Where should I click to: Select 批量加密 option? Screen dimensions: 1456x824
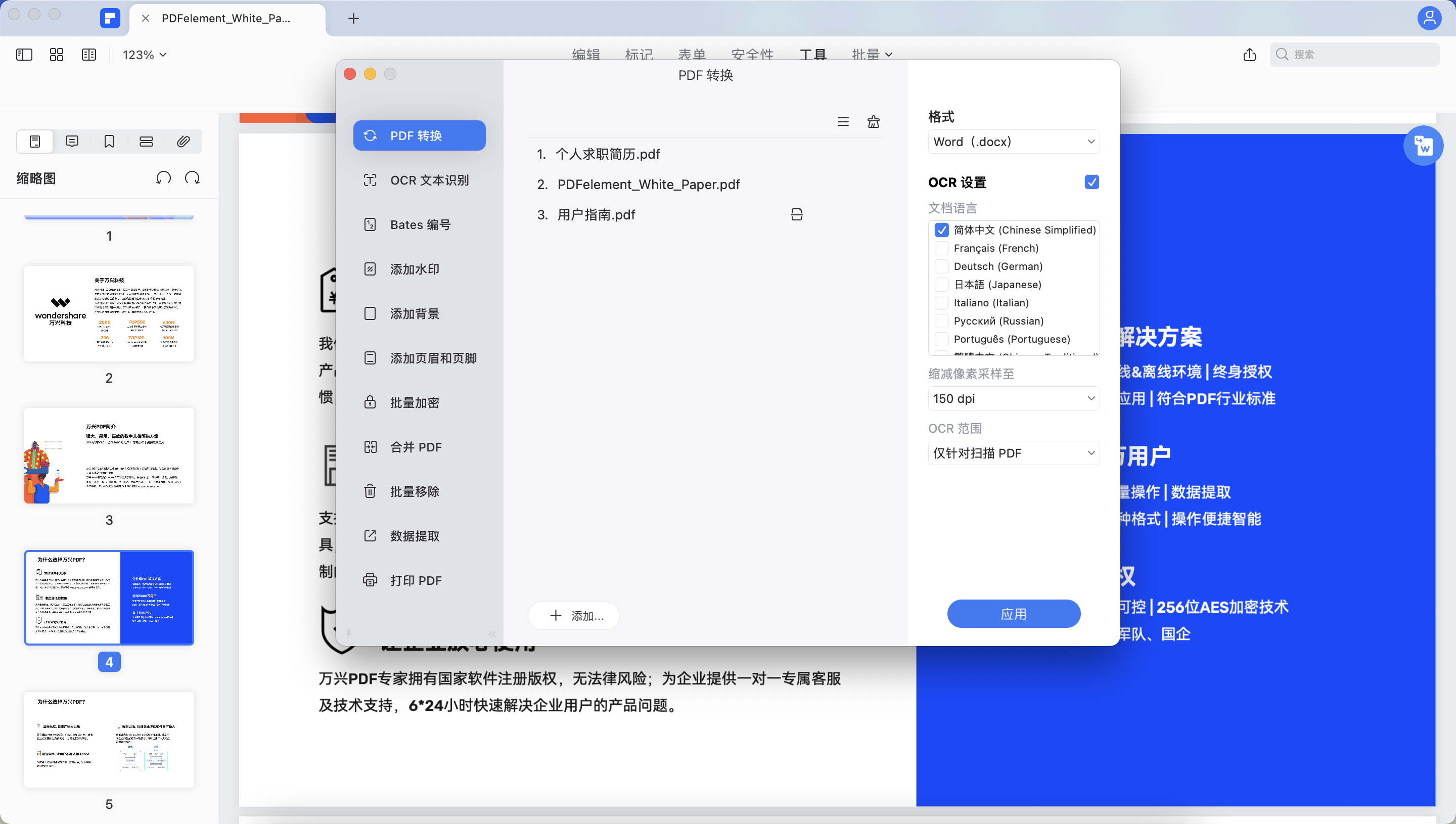[x=419, y=402]
